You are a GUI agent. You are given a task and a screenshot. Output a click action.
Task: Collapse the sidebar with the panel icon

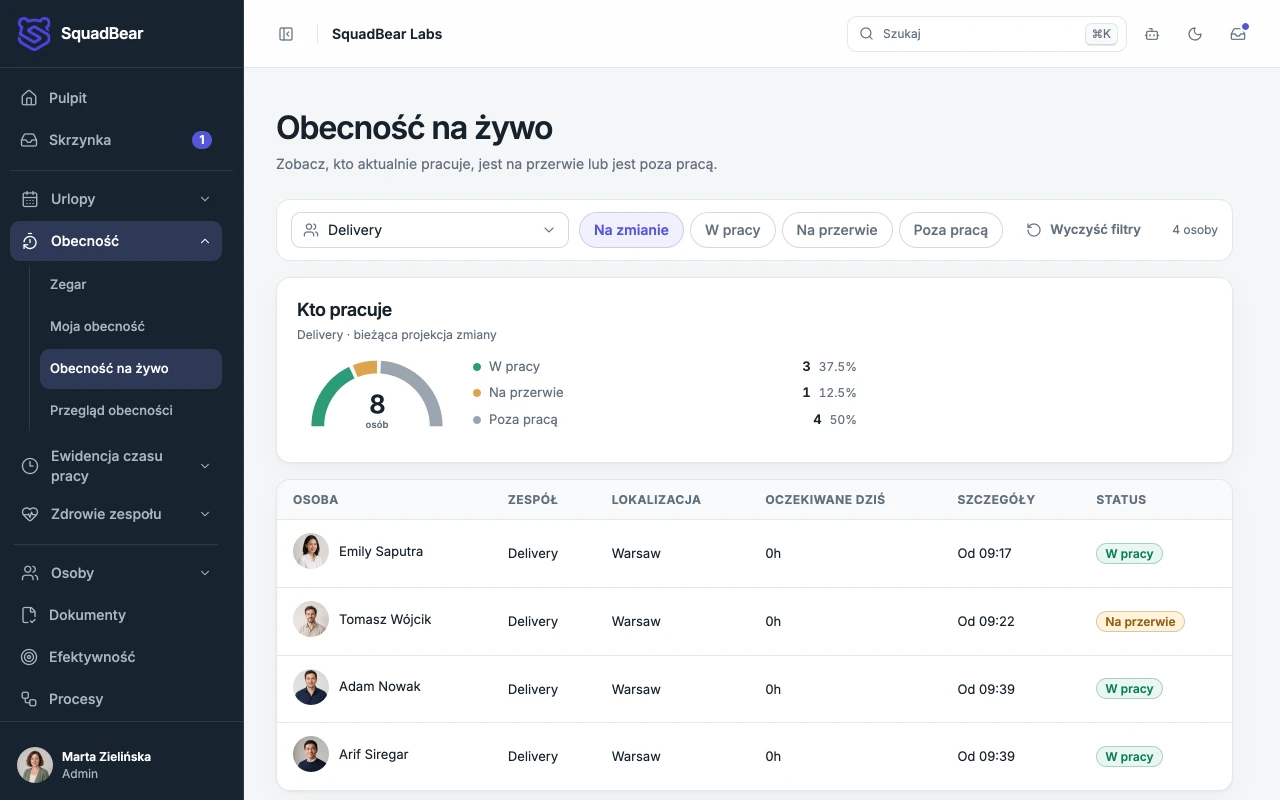(x=286, y=34)
